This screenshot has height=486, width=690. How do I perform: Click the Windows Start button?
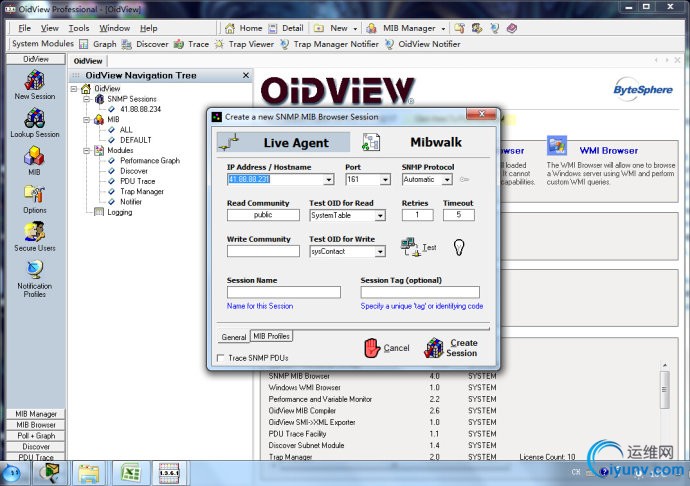click(14, 473)
